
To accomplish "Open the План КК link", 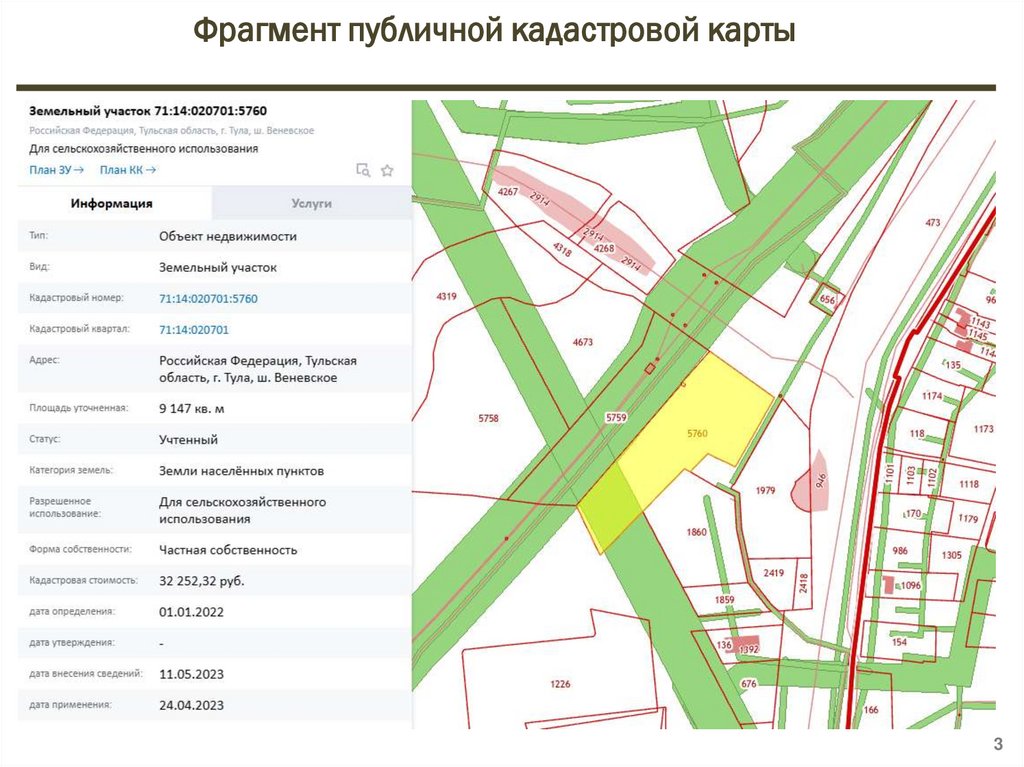I will point(127,170).
